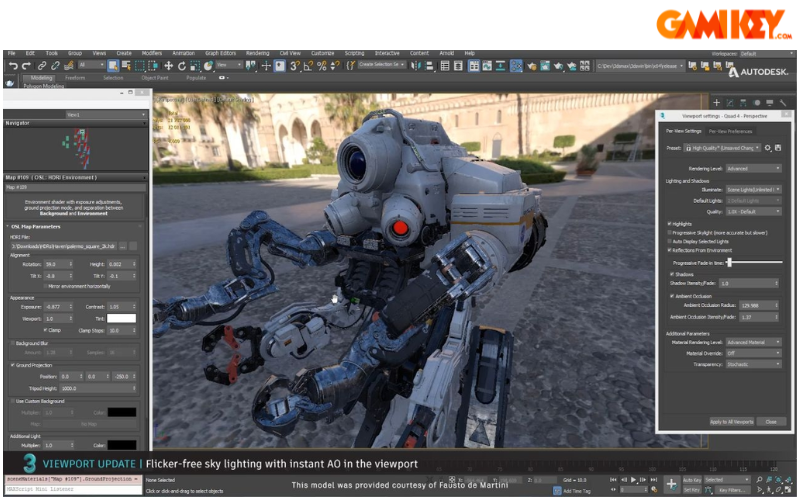The image size is (800, 500).
Task: Toggle the Reflections From Environment checkbox
Action: tap(670, 250)
